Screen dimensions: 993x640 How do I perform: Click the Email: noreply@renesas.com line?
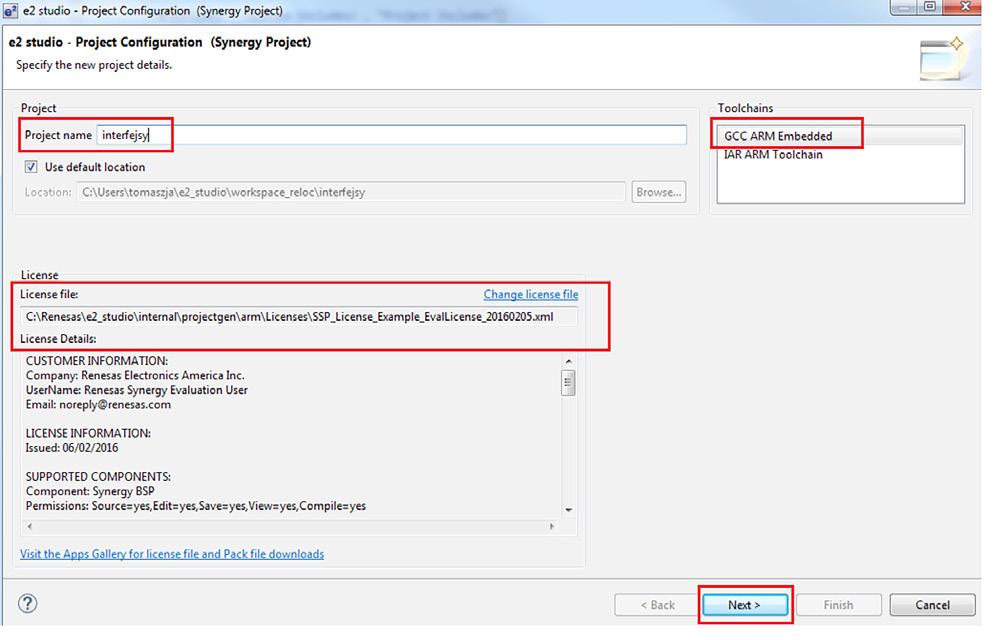click(x=98, y=405)
